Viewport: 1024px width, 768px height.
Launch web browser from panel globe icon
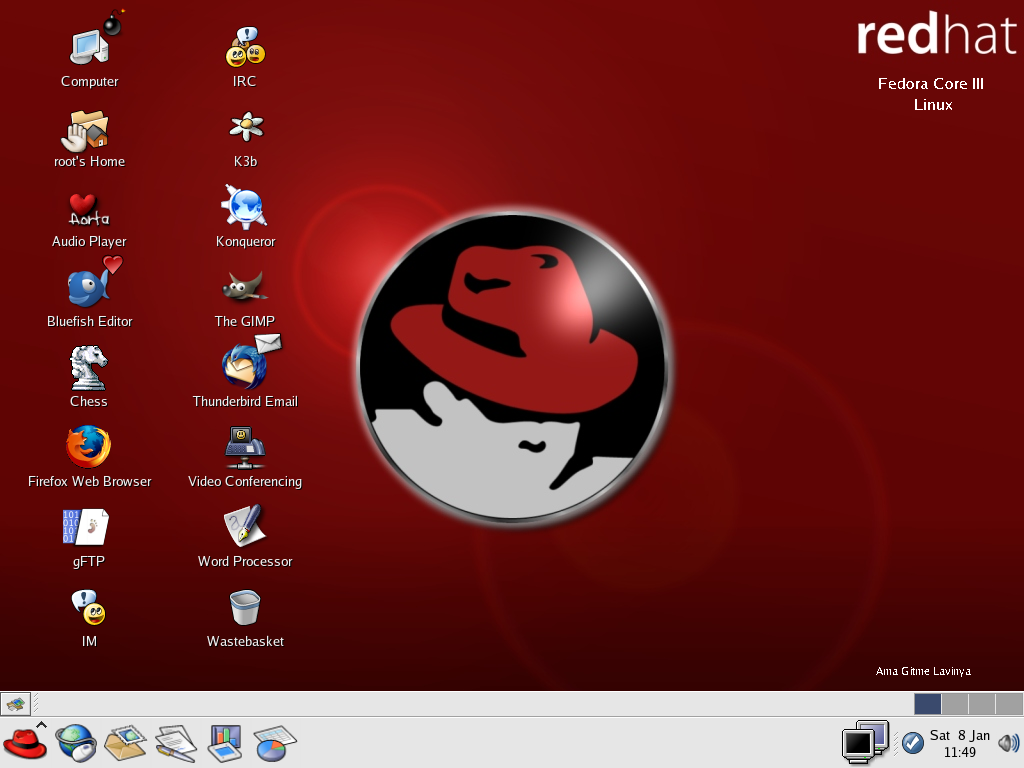point(76,743)
